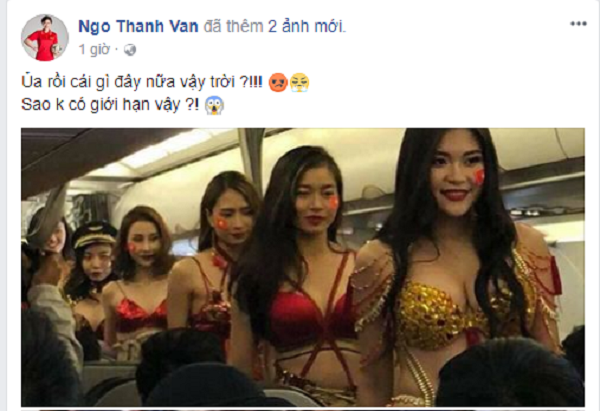Click the "1 giờ" post timestamp

point(94,50)
